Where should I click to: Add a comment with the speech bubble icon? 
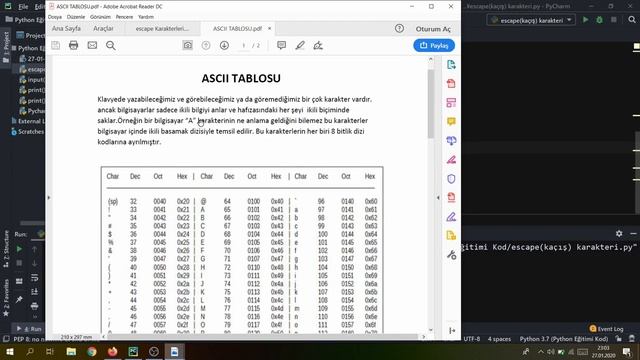point(281,45)
